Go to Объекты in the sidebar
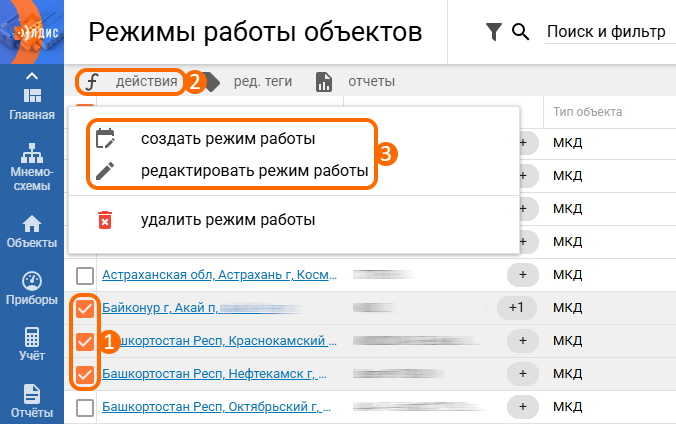 click(x=32, y=232)
